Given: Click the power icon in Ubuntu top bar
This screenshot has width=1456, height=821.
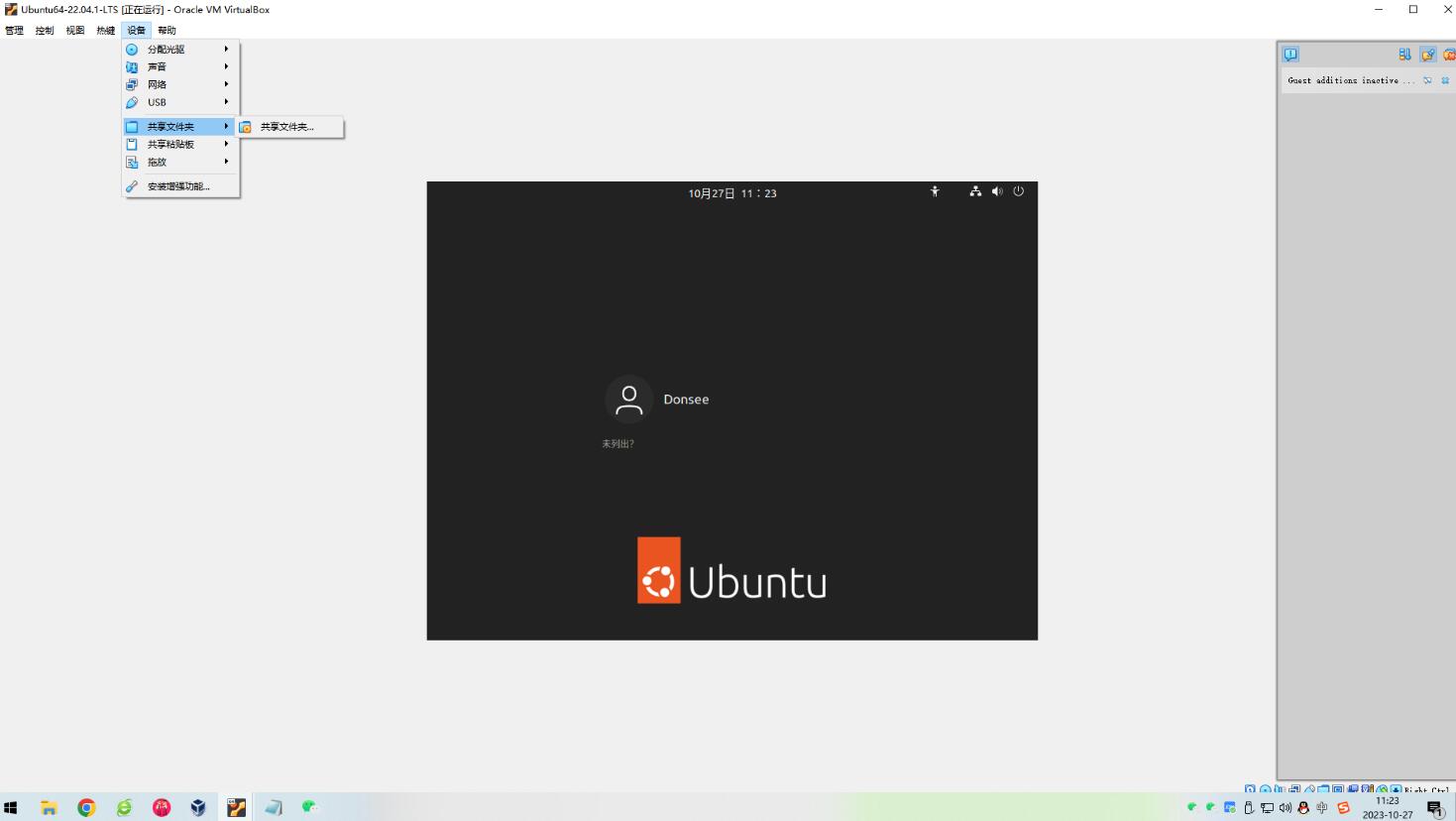Looking at the screenshot, I should point(1018,191).
